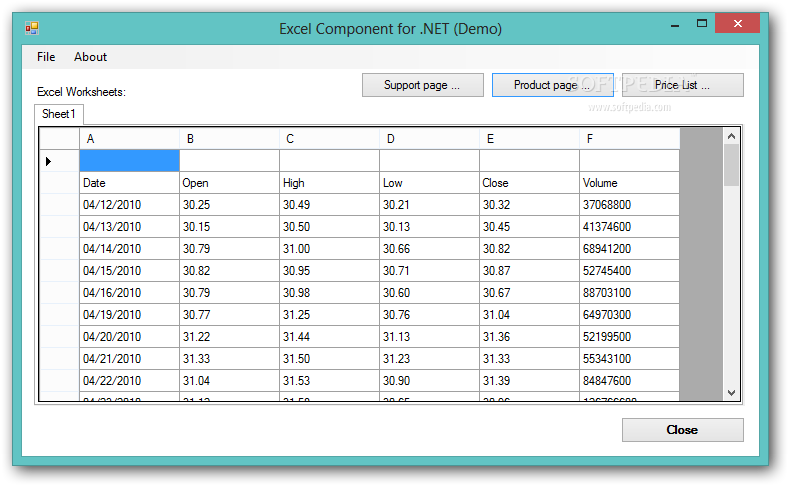Screen dimensions: 789x486
Task: Select the cell with value 31.13
Action: tap(430, 337)
